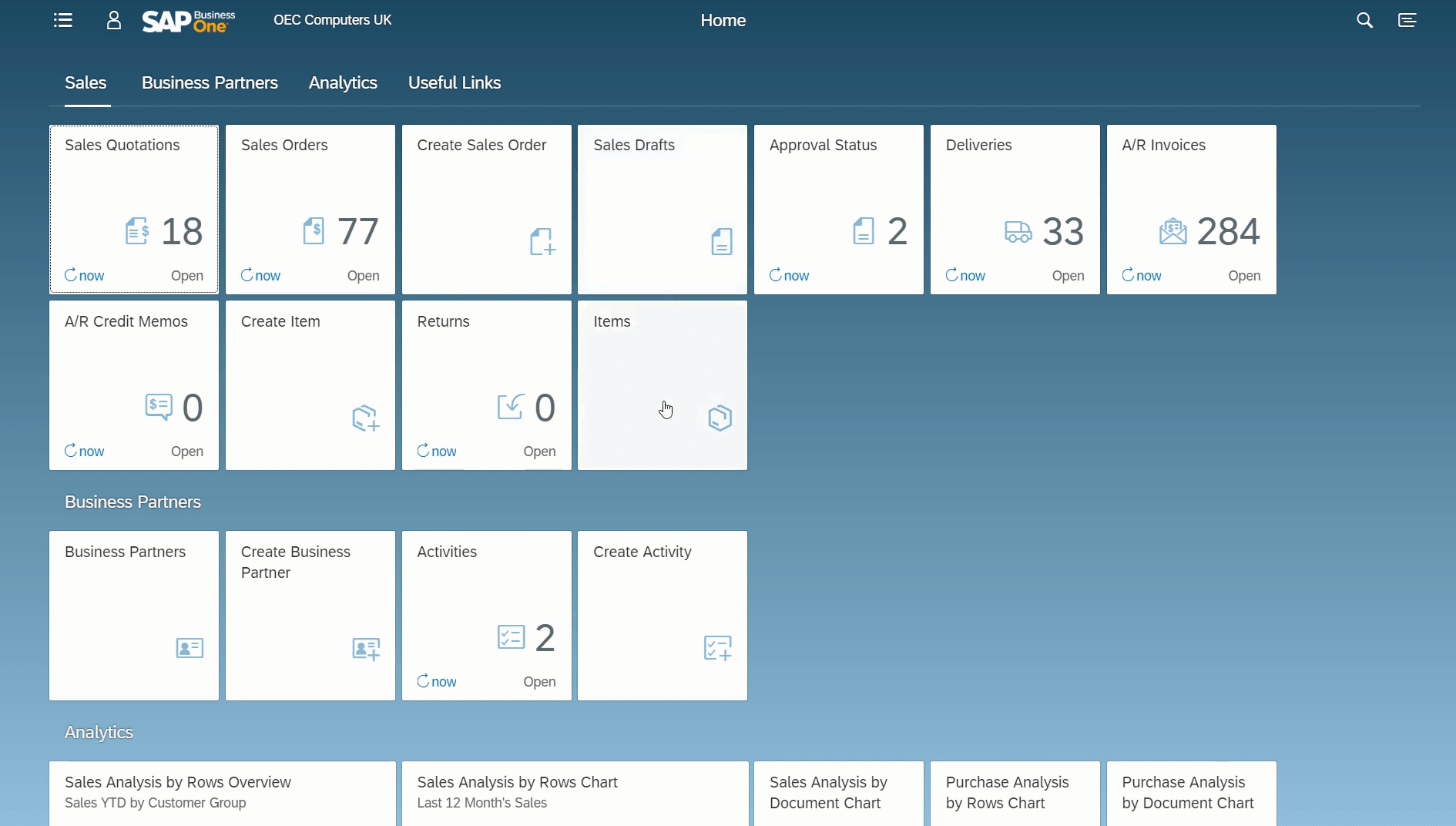Screen dimensions: 1456x826
Task: Refresh the Activities tile using now
Action: (436, 682)
